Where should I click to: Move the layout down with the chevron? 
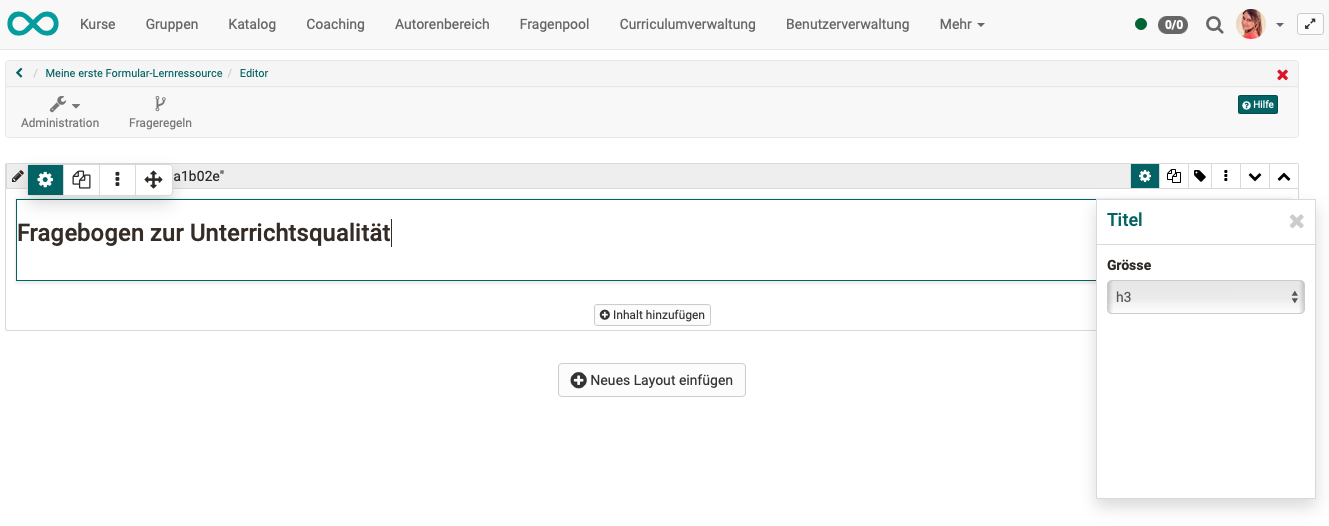pyautogui.click(x=1255, y=177)
